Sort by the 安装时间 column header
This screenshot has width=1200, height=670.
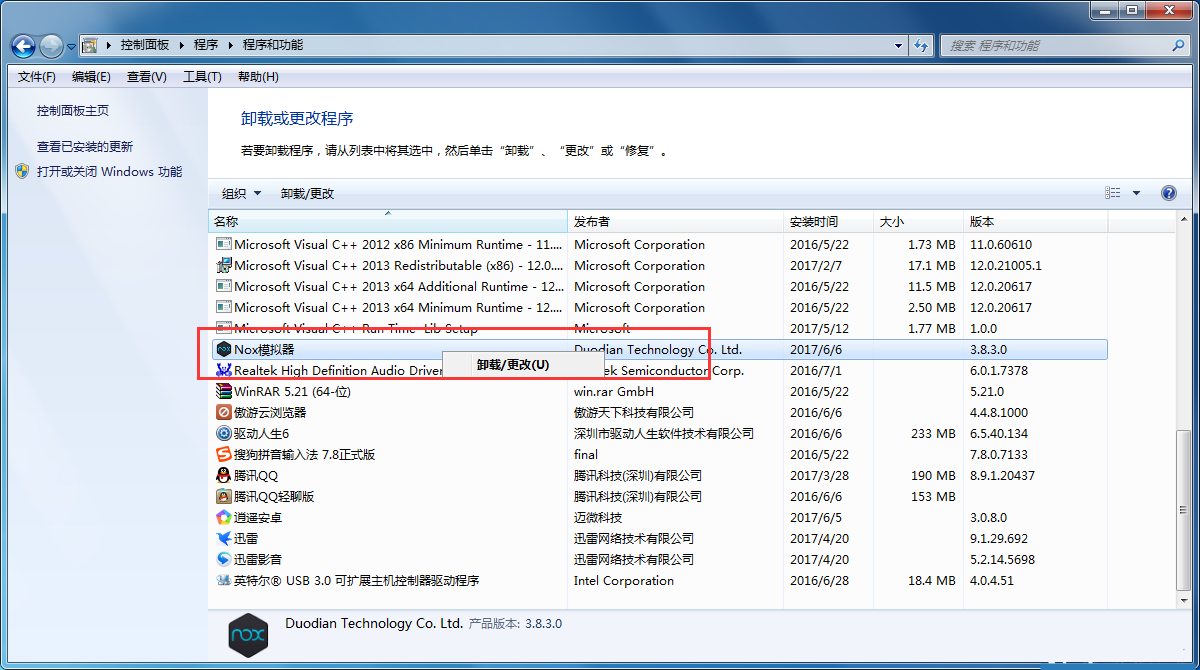(x=829, y=222)
